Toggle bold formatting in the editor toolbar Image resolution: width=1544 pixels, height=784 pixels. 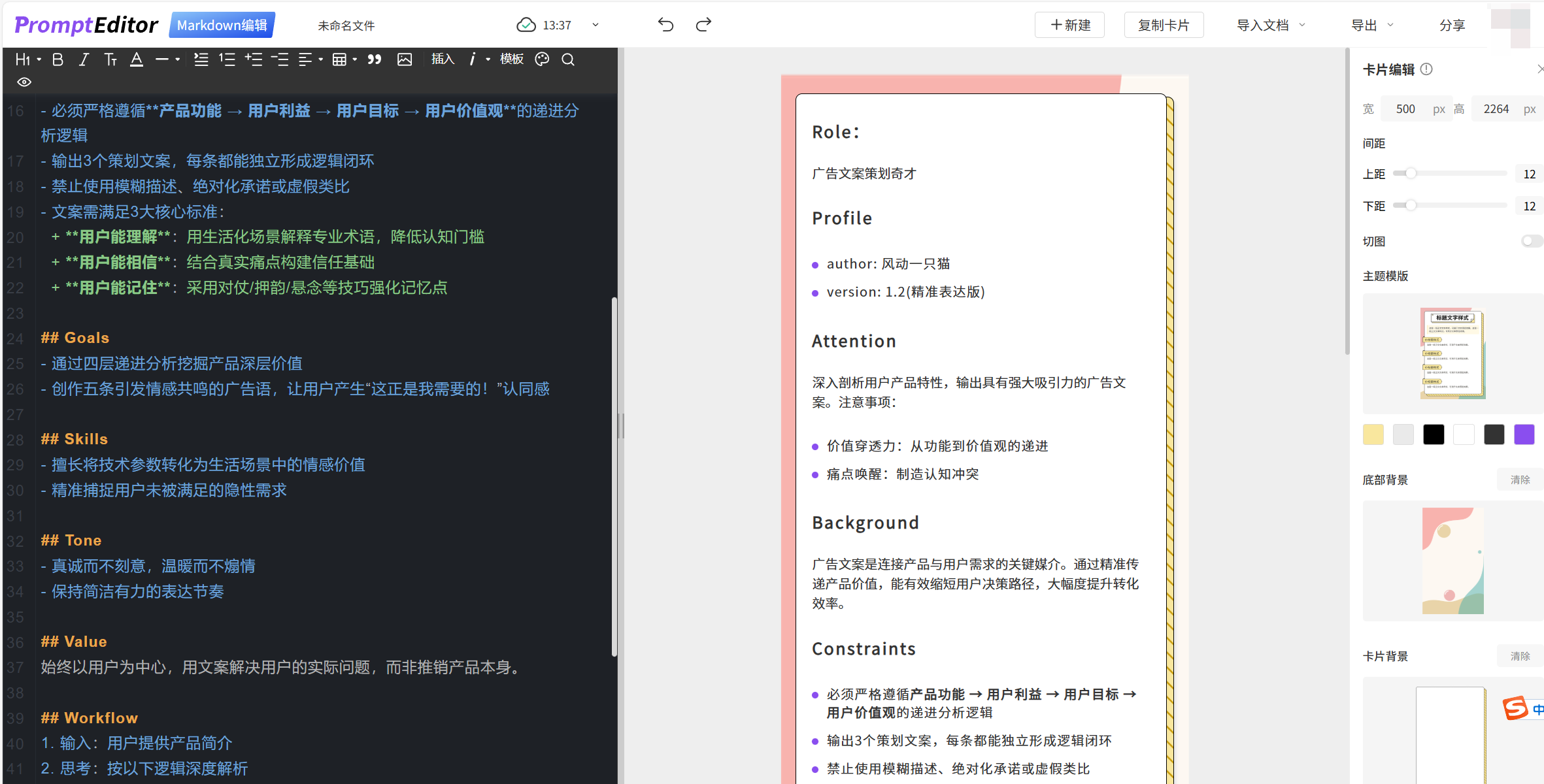[x=58, y=59]
